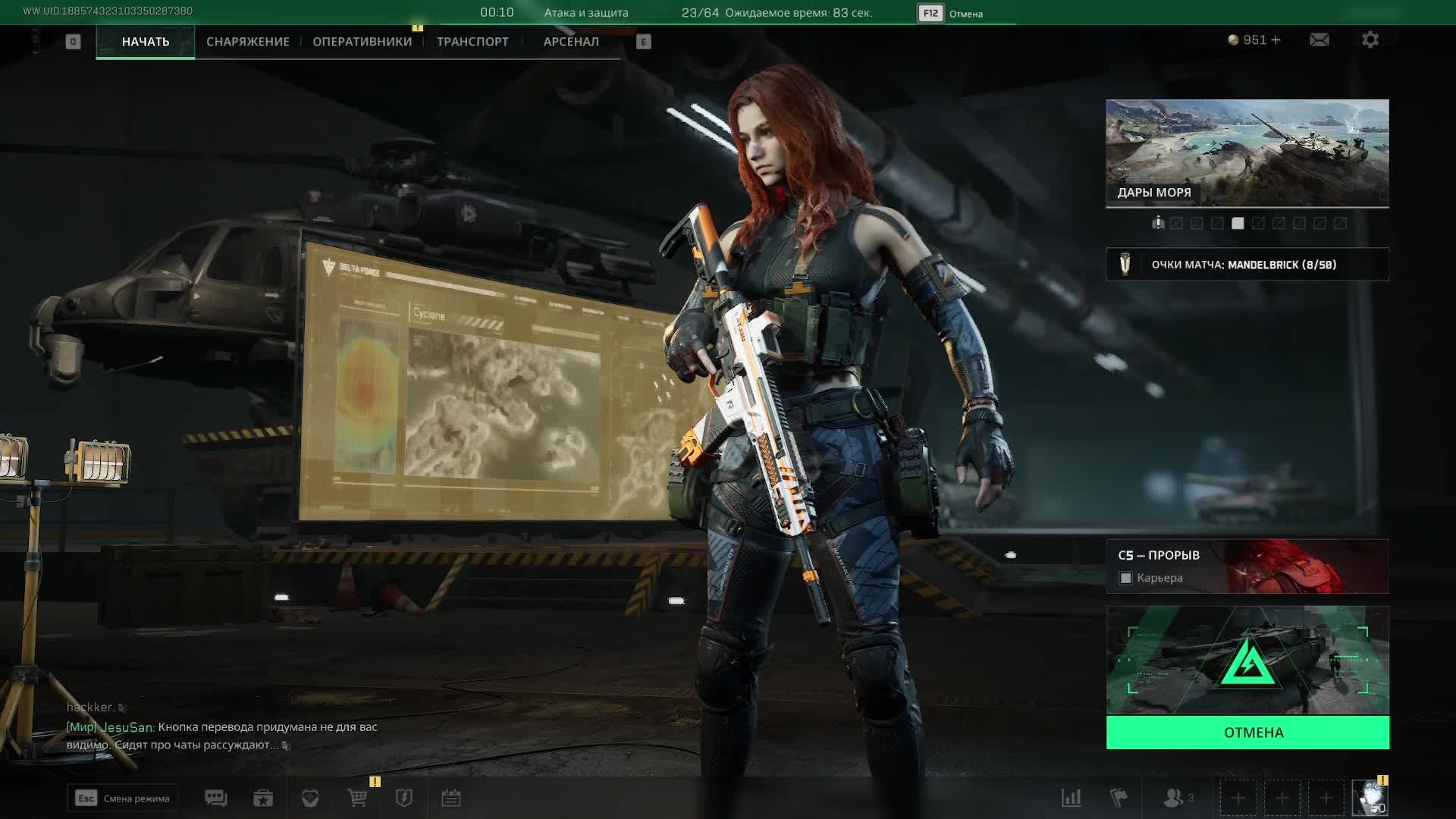Open the Оперативники tab
Screen dimensions: 1456x819
point(362,42)
